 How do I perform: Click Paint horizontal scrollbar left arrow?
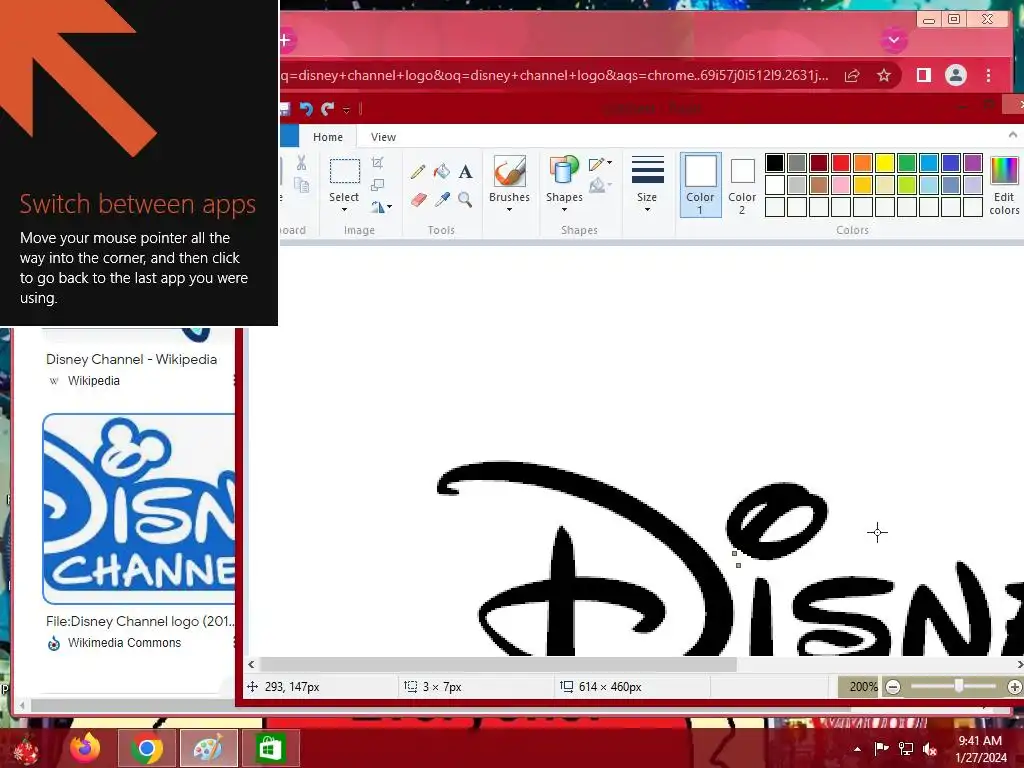click(x=252, y=664)
